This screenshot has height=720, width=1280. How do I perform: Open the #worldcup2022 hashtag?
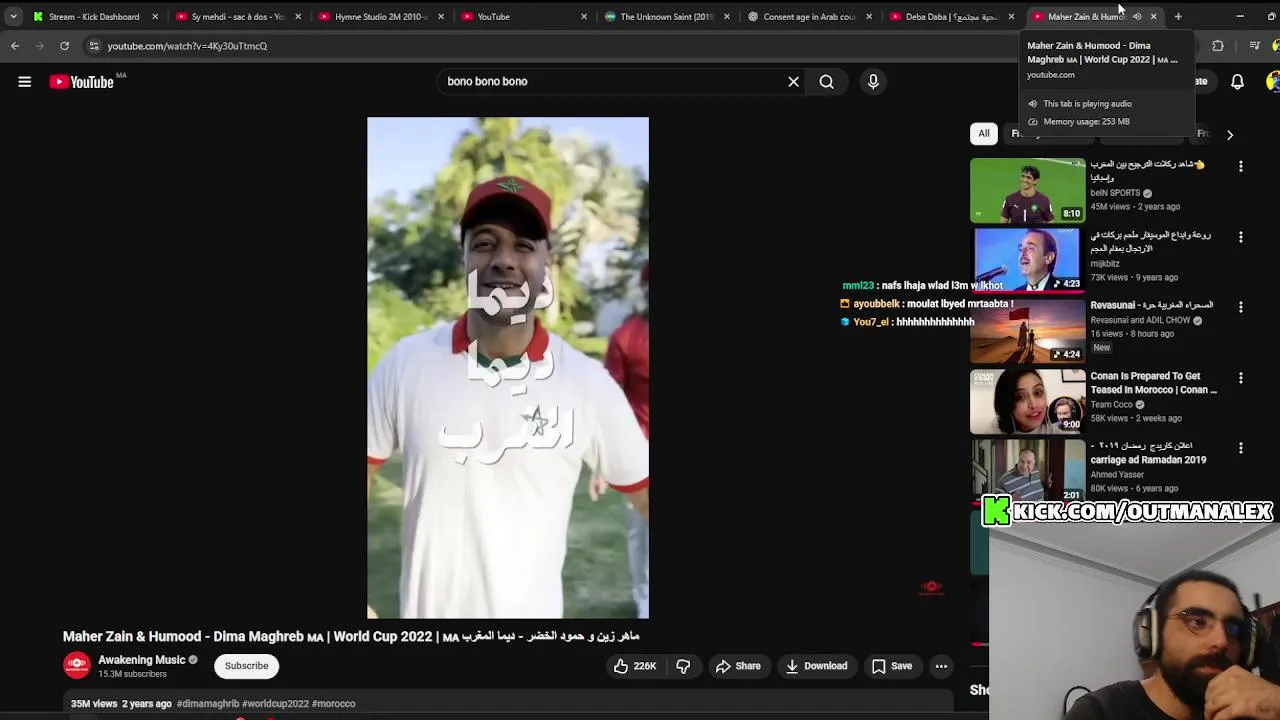275,704
